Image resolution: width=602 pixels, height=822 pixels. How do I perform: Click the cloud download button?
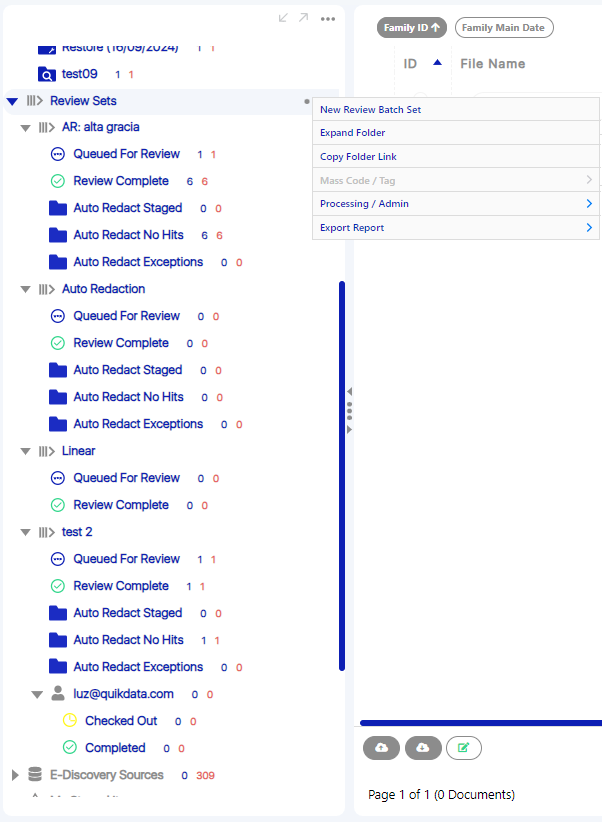tap(423, 748)
